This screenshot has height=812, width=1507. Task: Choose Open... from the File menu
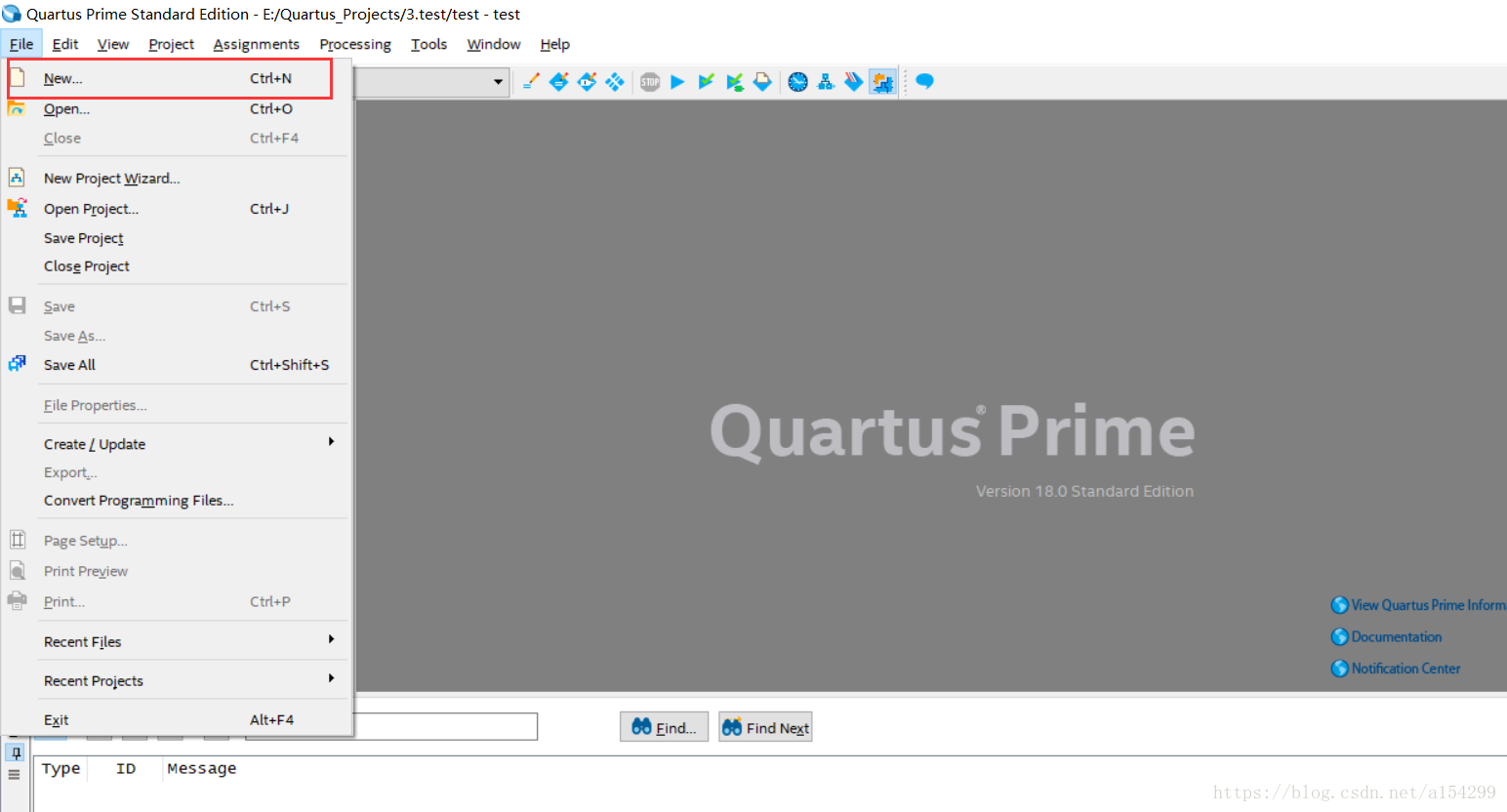pos(177,108)
